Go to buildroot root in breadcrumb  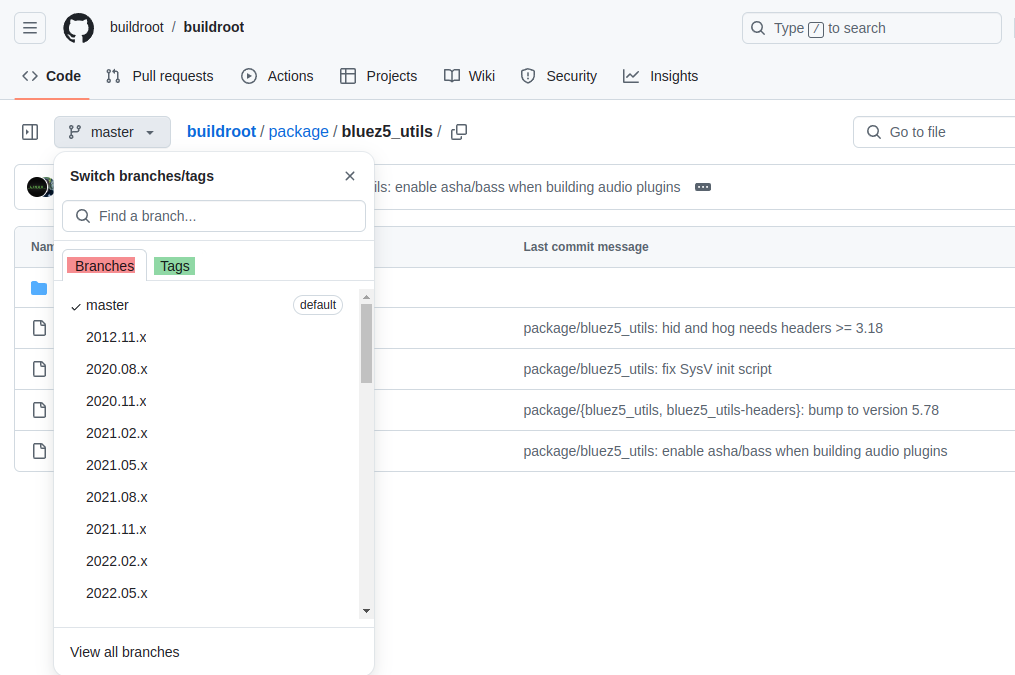pos(221,131)
